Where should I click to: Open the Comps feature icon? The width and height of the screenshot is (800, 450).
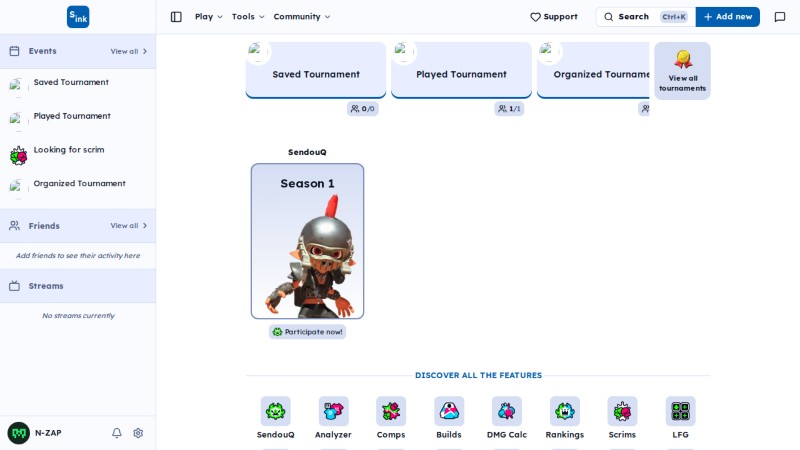[391, 411]
